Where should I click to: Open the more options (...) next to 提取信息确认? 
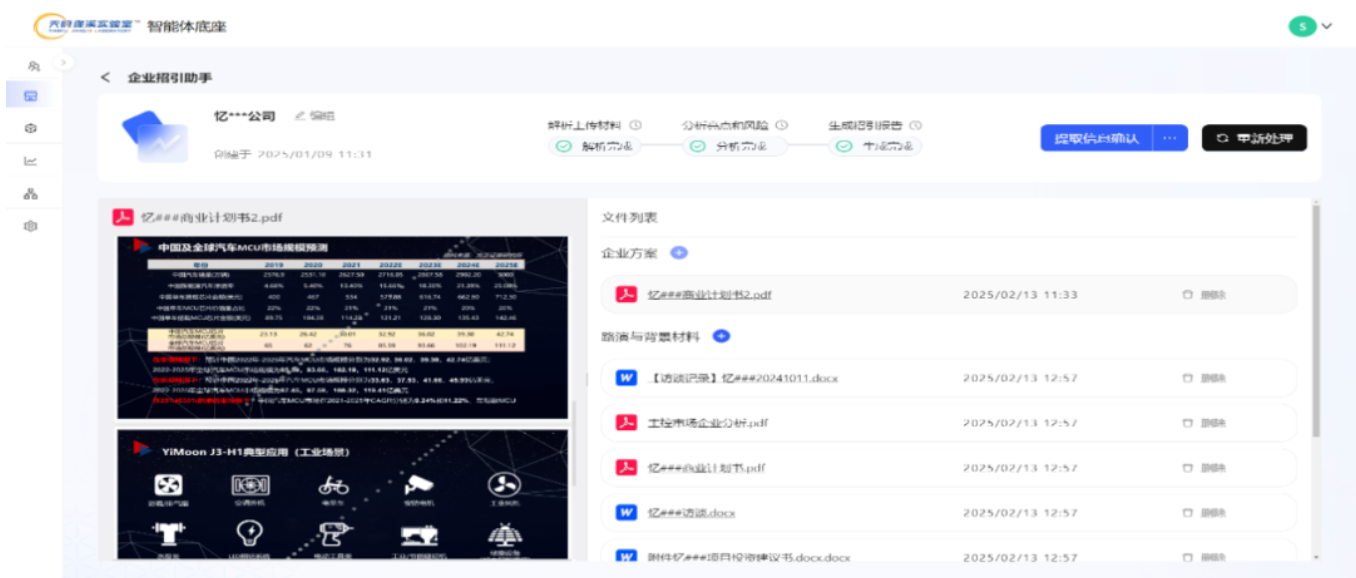tap(1171, 138)
